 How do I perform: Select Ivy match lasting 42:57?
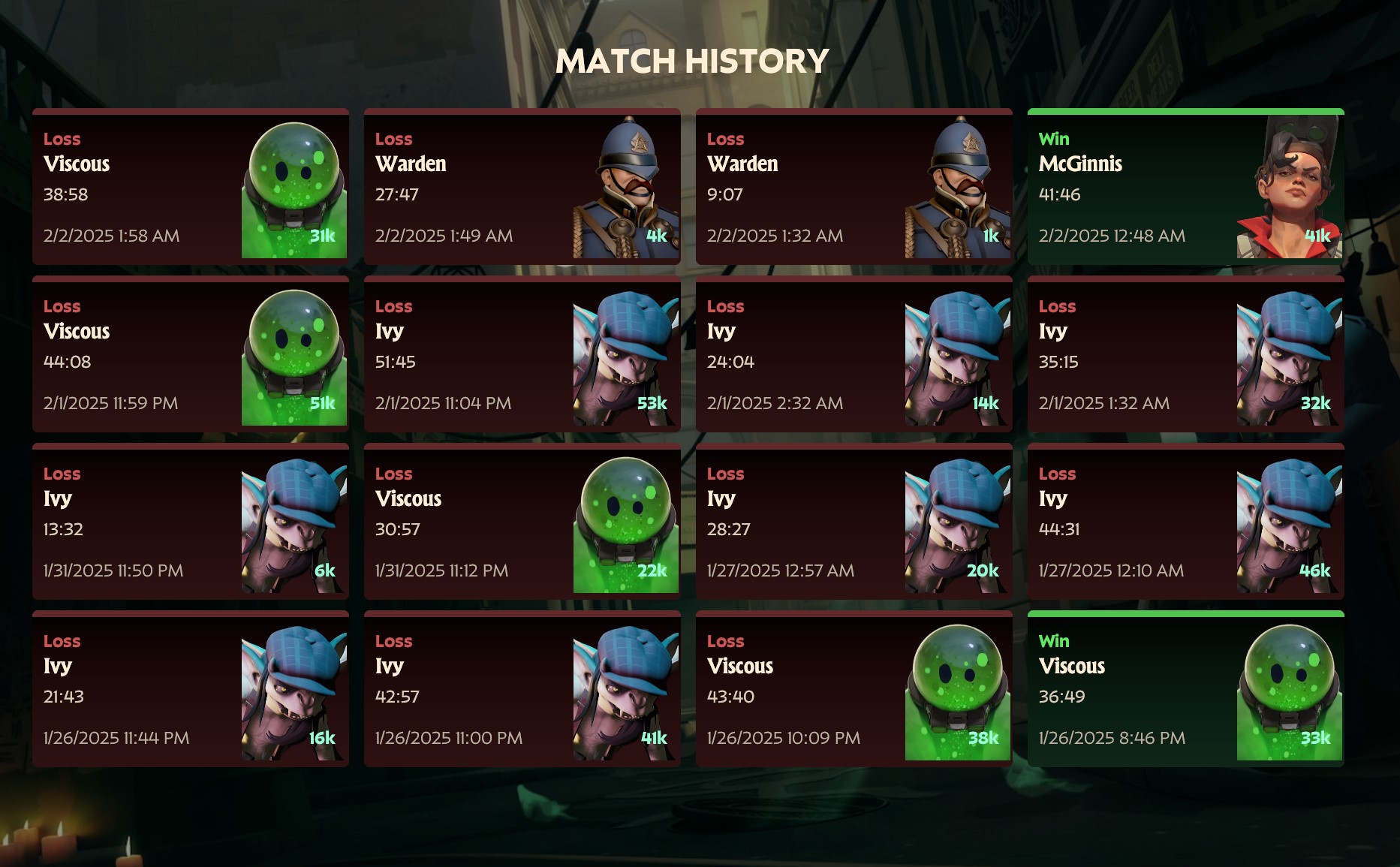click(522, 689)
